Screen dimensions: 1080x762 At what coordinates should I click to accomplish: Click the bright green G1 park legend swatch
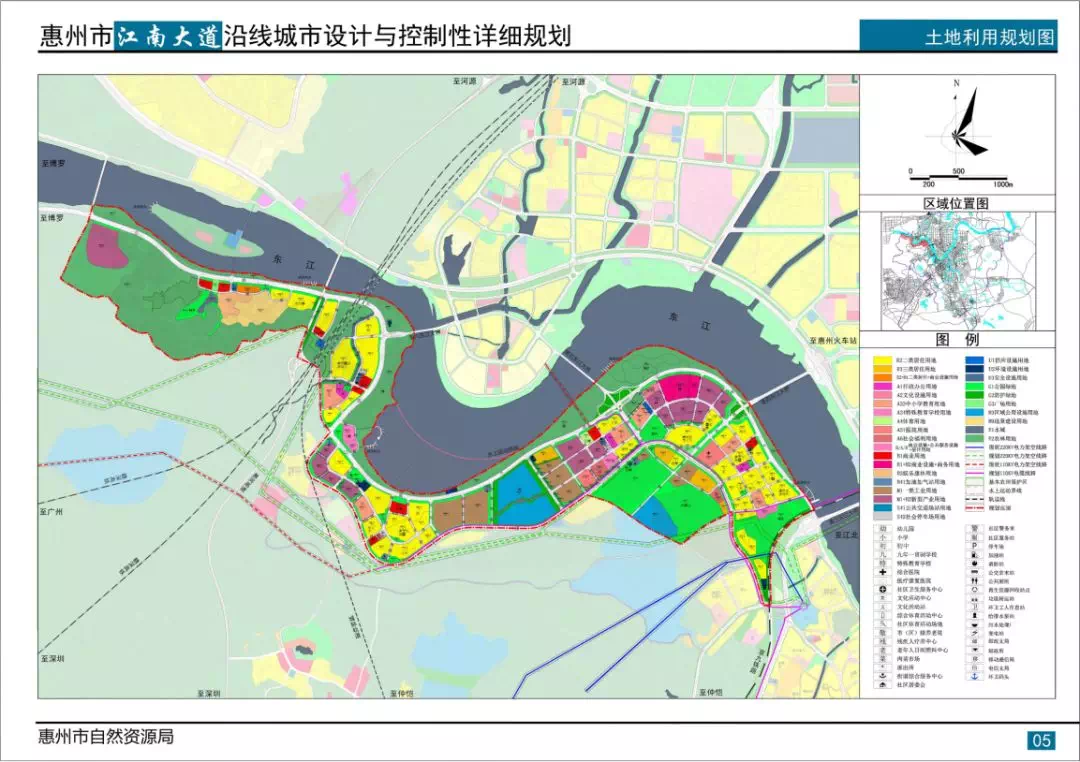coord(975,386)
